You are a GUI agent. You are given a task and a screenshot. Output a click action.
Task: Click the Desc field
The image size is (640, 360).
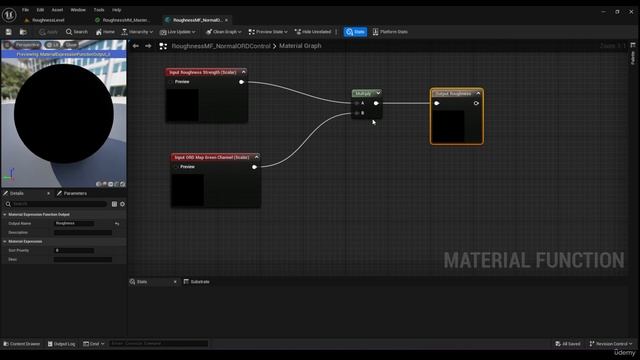[x=83, y=260]
